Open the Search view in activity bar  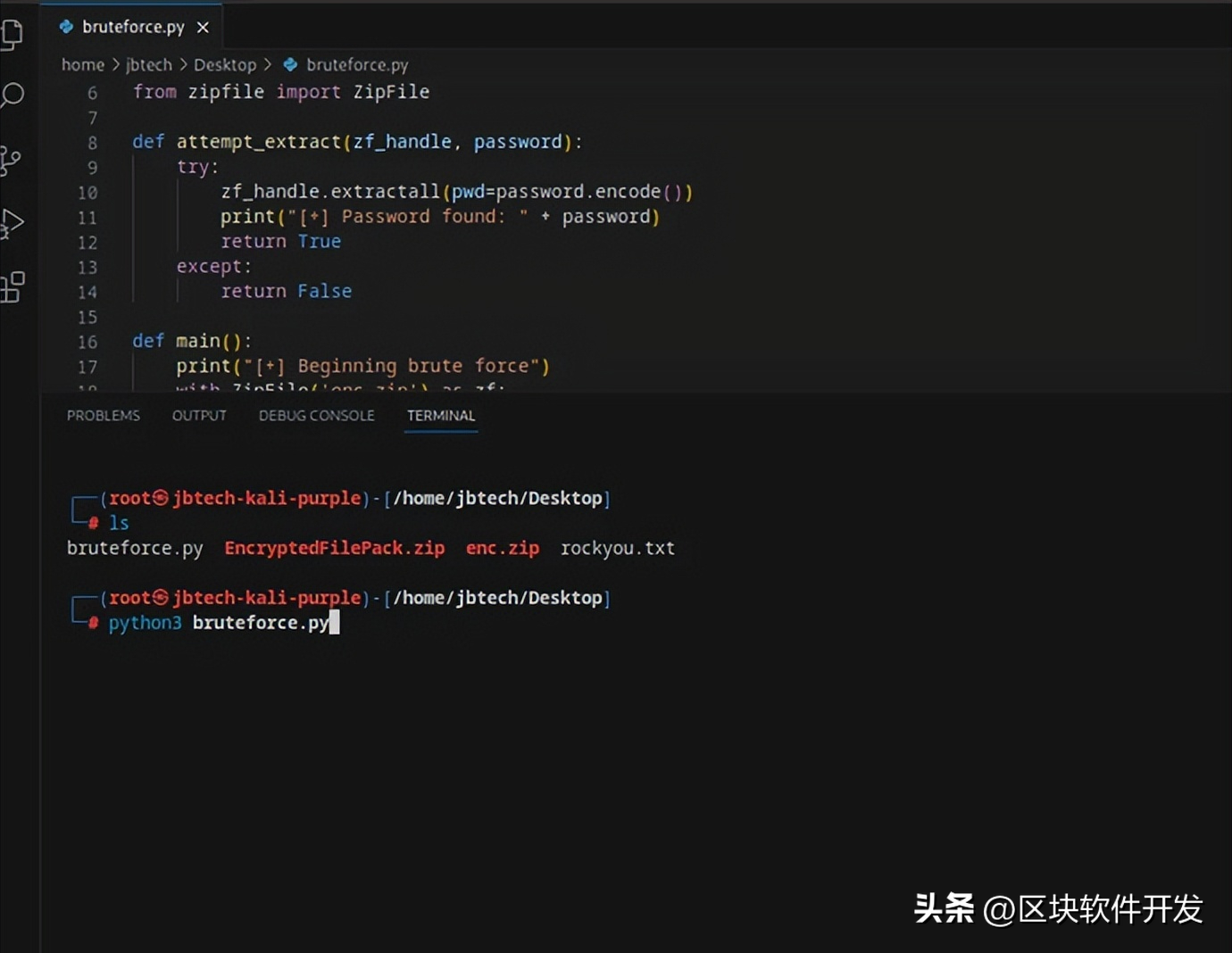12,95
